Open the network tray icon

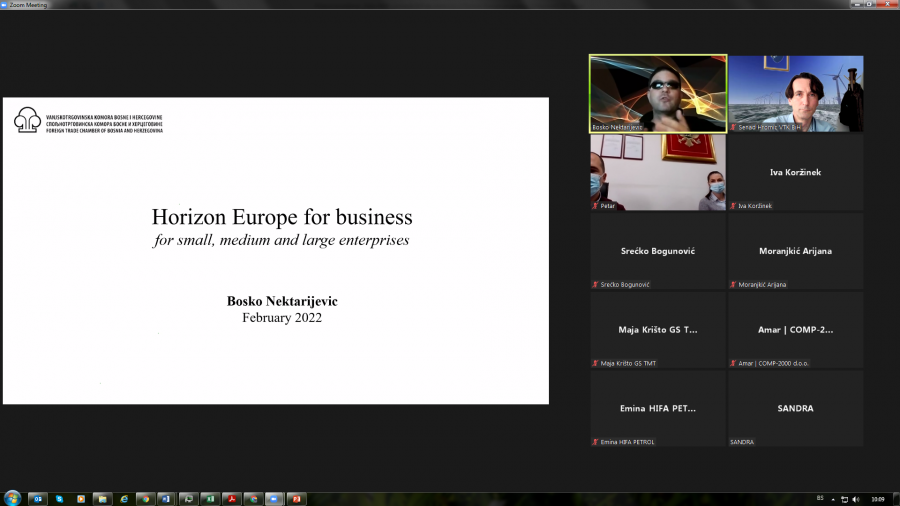coord(844,499)
